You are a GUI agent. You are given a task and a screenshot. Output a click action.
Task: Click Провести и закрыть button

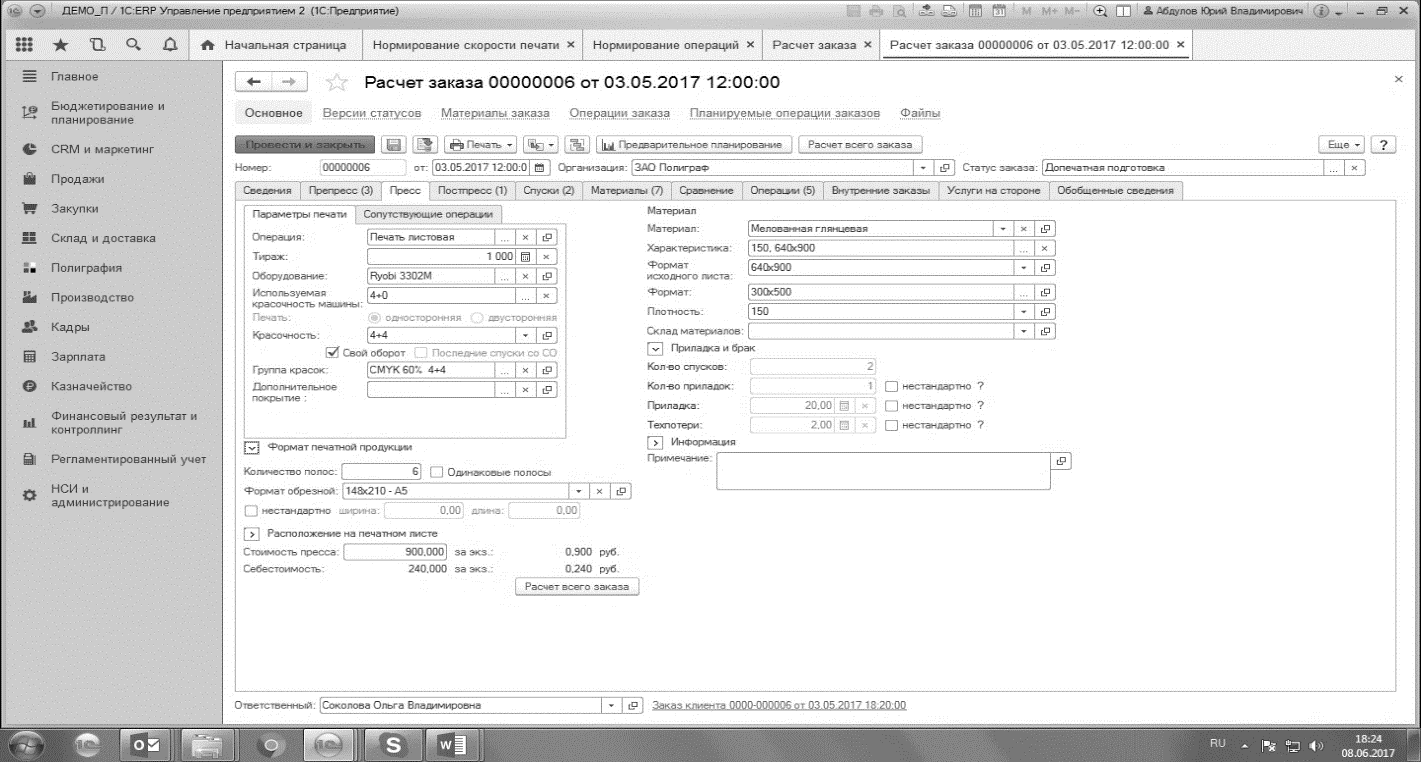[305, 145]
